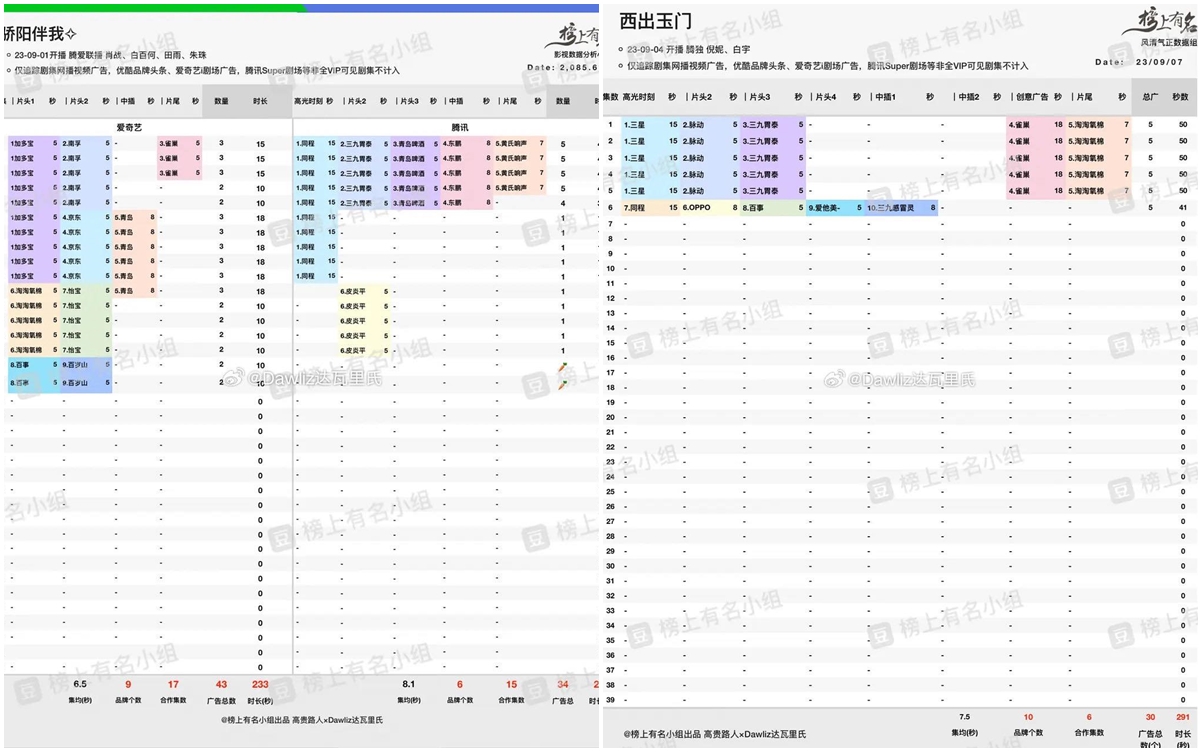Screen dimensions: 1202x752
Task: Click the red 233 时长 total
Action: (x=260, y=684)
